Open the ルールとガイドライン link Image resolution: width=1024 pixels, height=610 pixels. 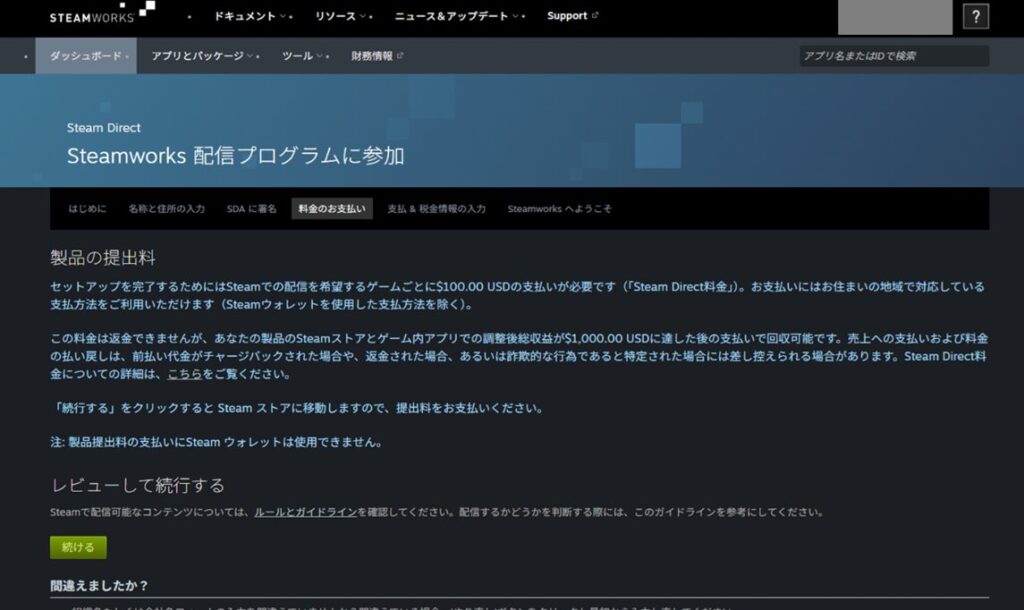305,512
